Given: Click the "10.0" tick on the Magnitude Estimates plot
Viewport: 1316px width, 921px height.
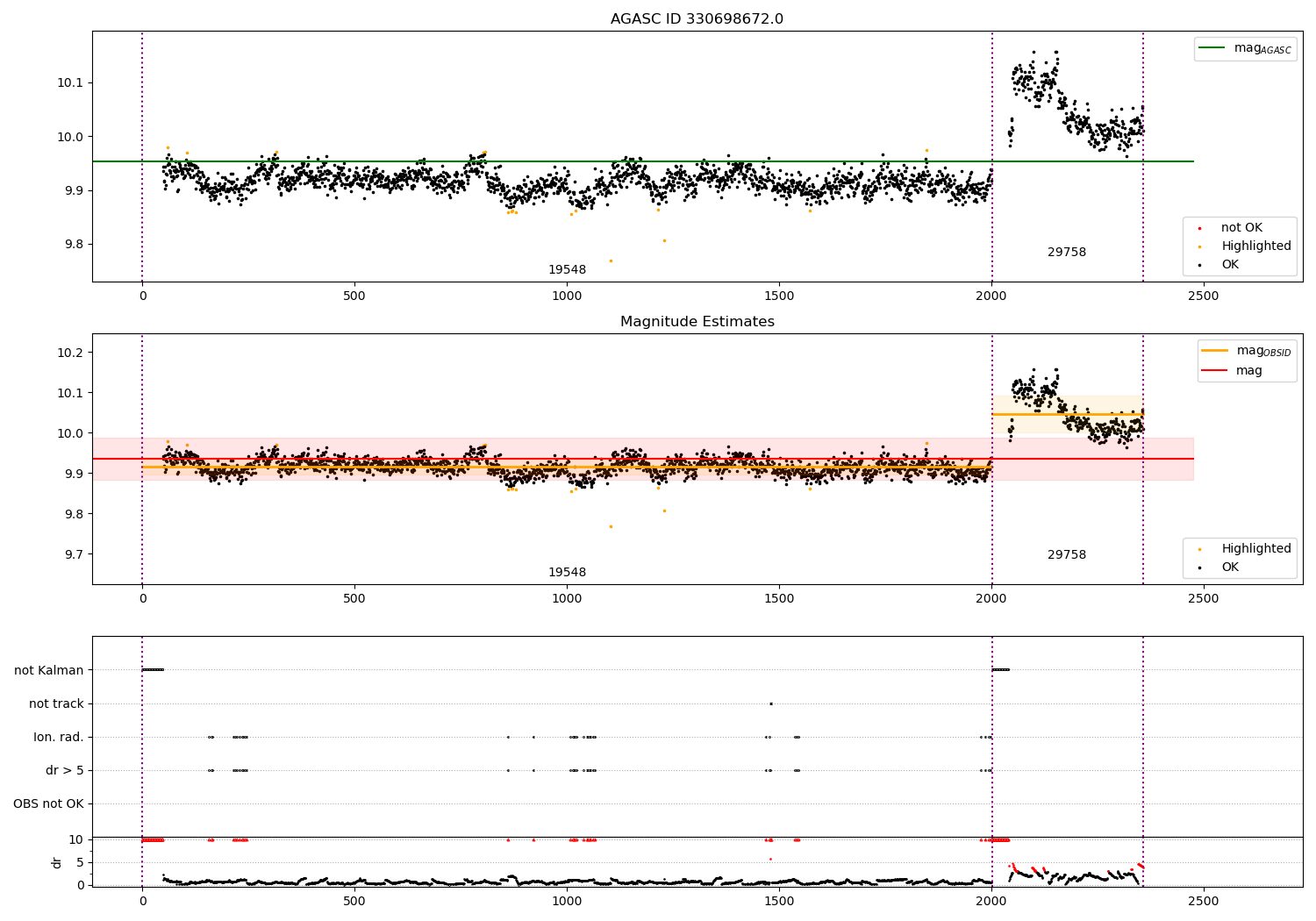Looking at the screenshot, I should pyautogui.click(x=70, y=433).
